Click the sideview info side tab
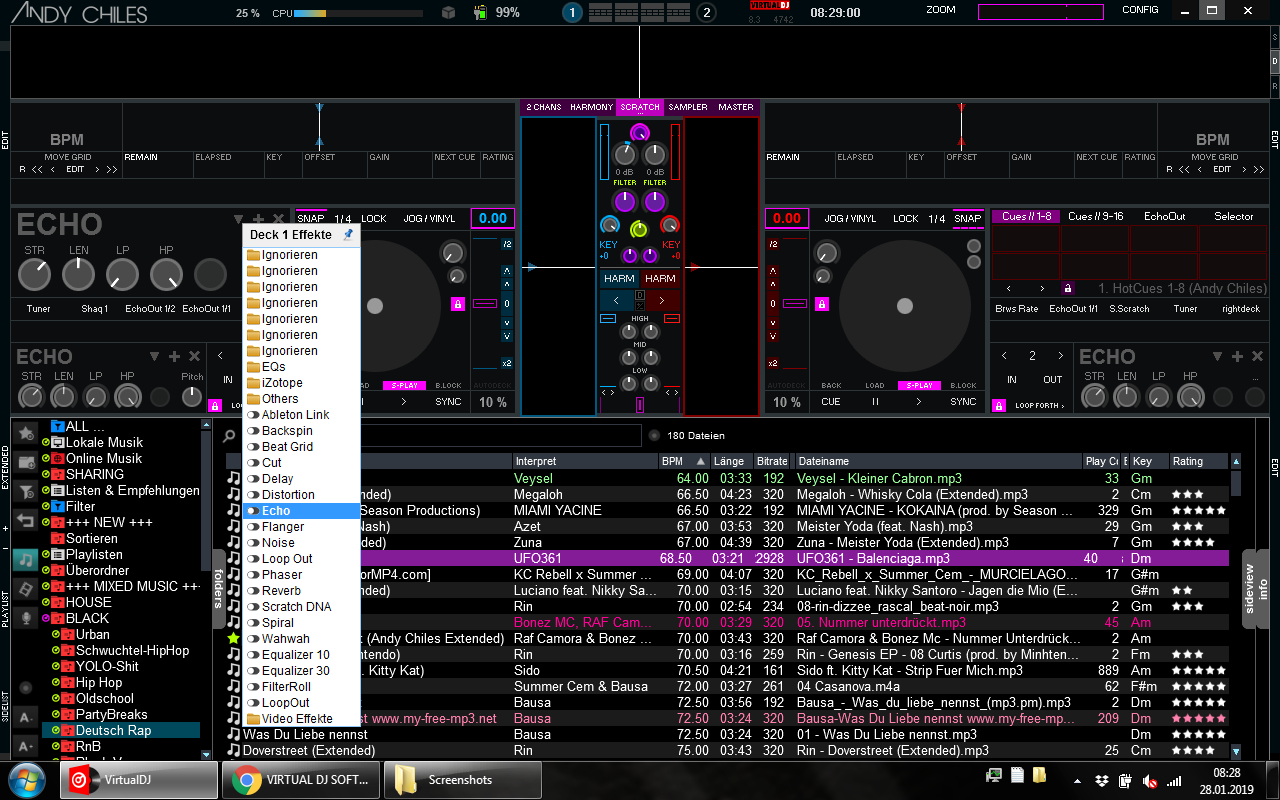 [x=1255, y=588]
